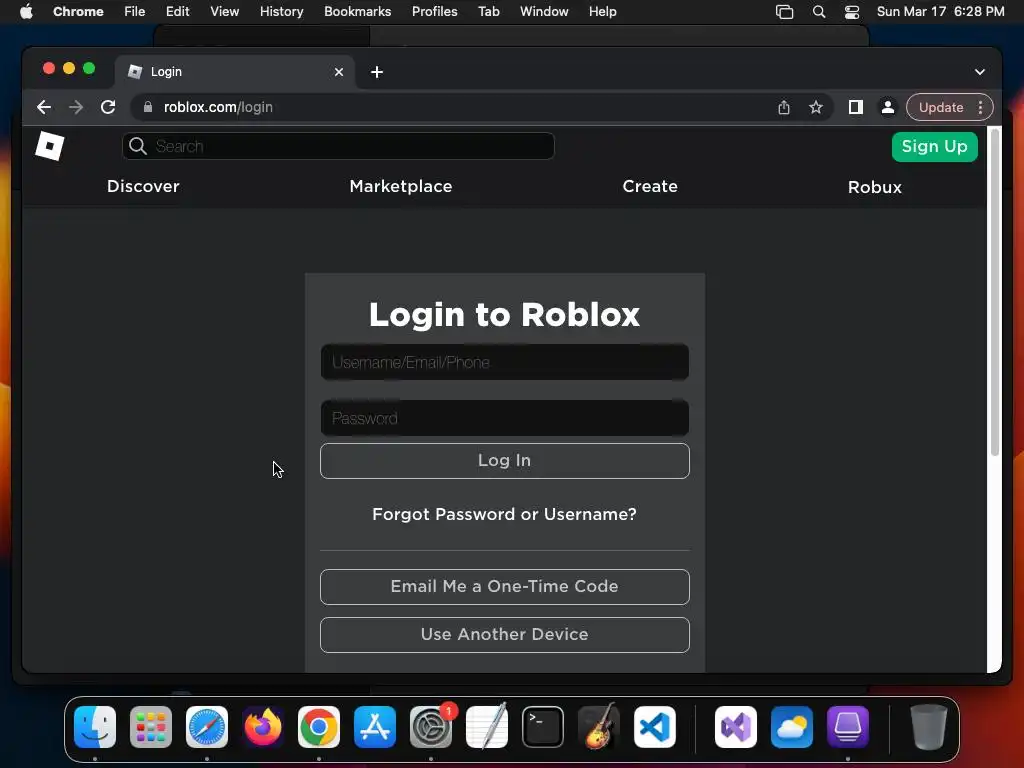Close the Login tab
Image resolution: width=1024 pixels, height=768 pixels.
click(x=339, y=72)
